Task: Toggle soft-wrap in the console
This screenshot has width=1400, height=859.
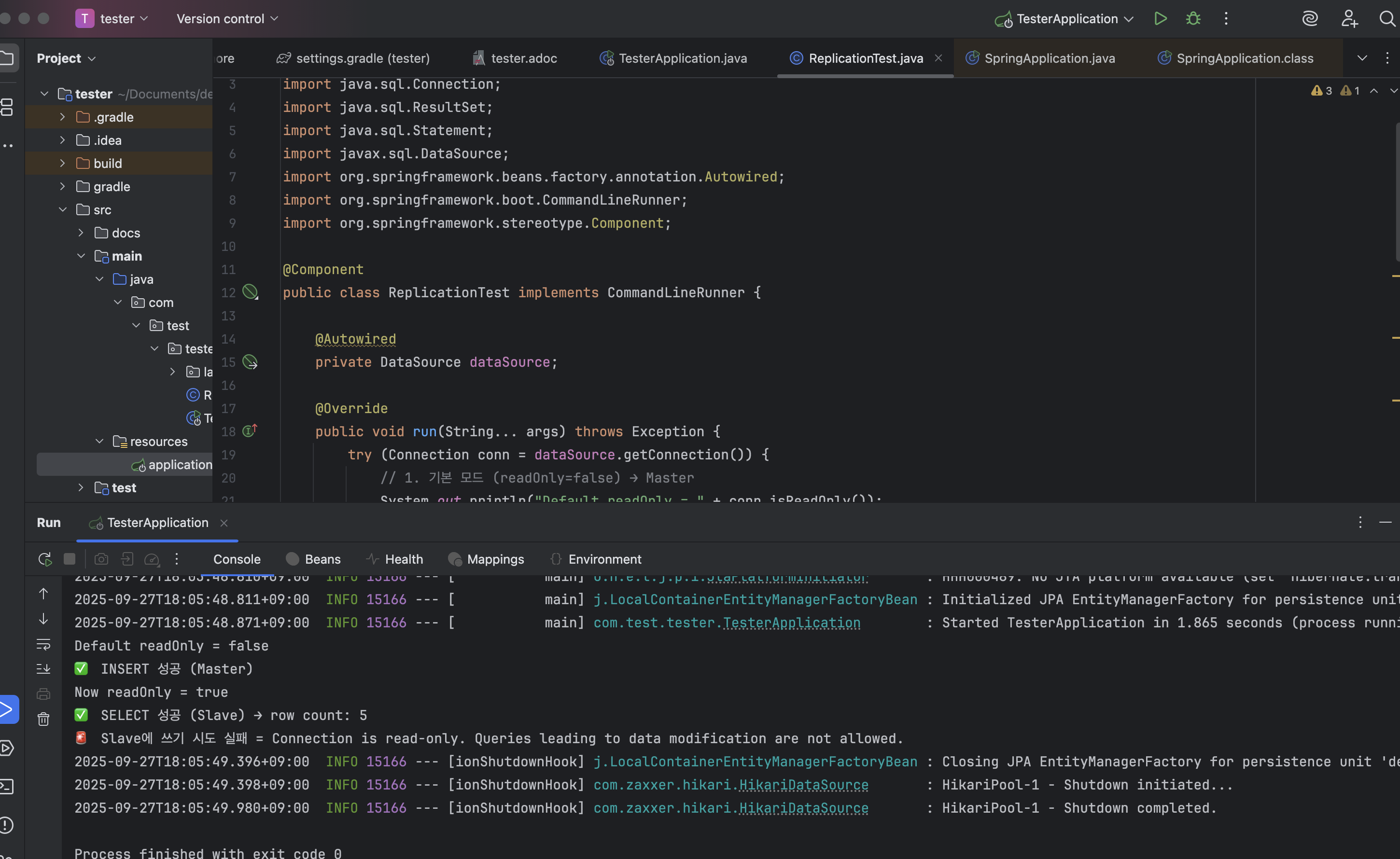Action: pos(44,645)
